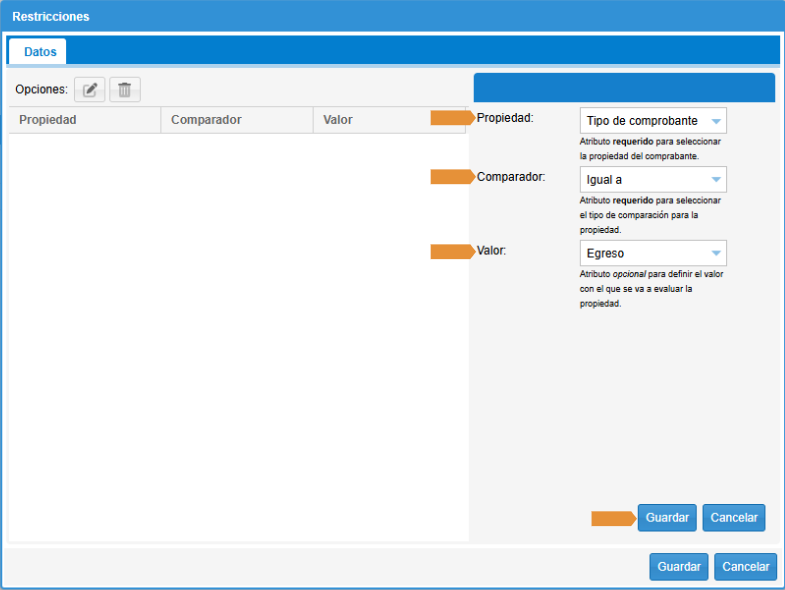Image resolution: width=785 pixels, height=590 pixels.
Task: Expand the Igual a comparator dropdown
Action: (653, 180)
